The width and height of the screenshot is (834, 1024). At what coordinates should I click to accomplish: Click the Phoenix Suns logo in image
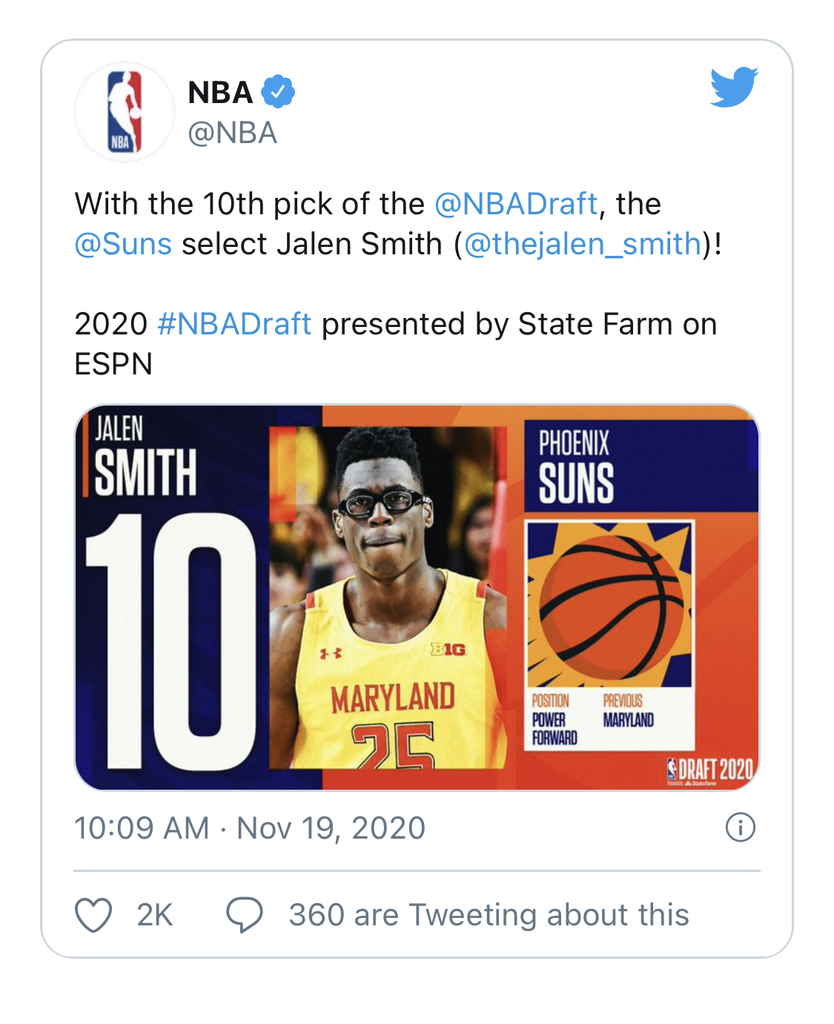tap(609, 605)
